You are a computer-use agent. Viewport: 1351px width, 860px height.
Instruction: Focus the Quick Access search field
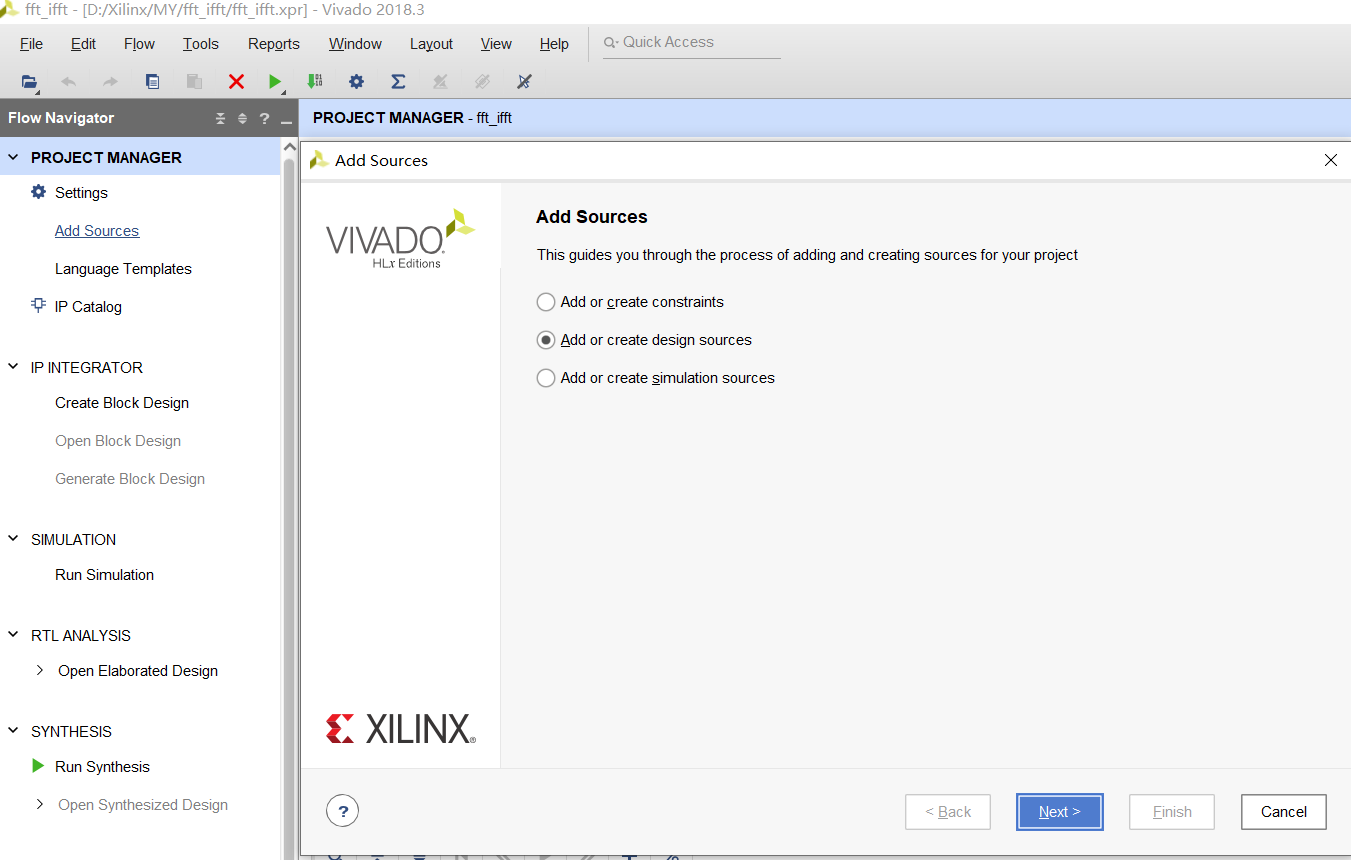click(x=692, y=43)
